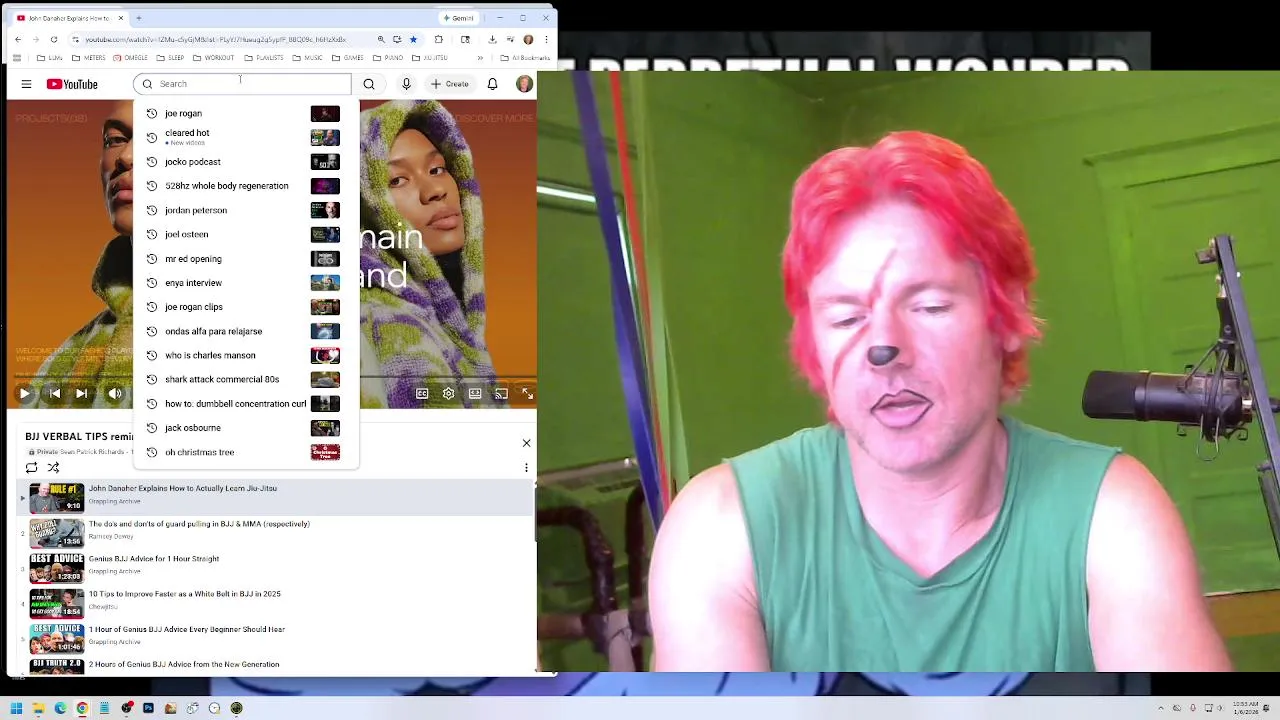This screenshot has height=720, width=1280.
Task: Go back with browser back arrow
Action: [x=17, y=40]
